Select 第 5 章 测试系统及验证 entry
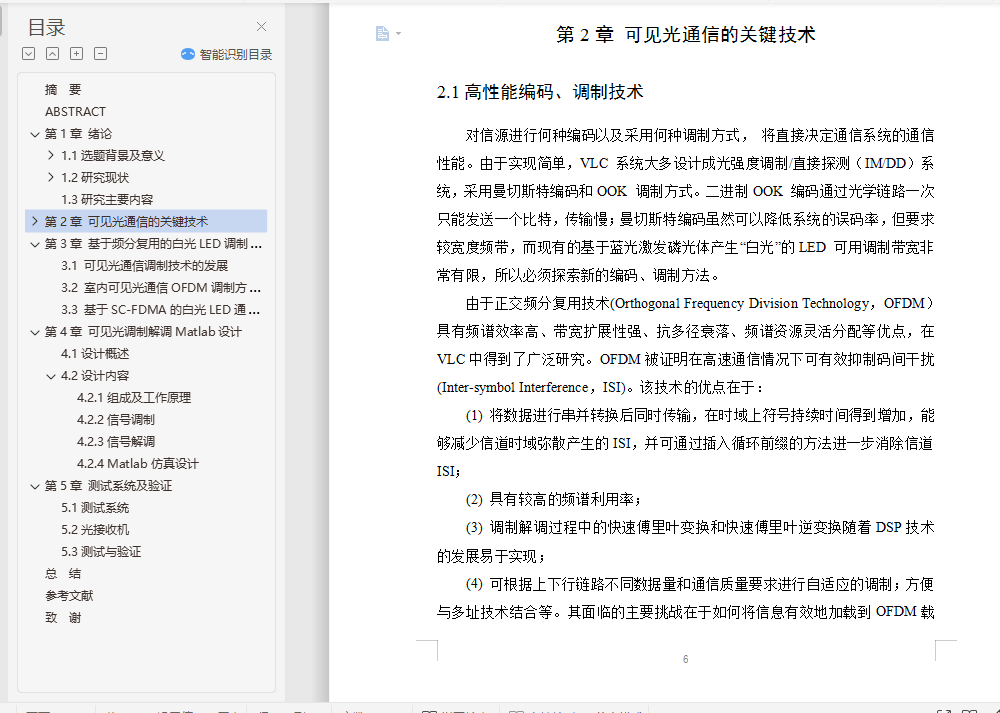 [x=108, y=486]
